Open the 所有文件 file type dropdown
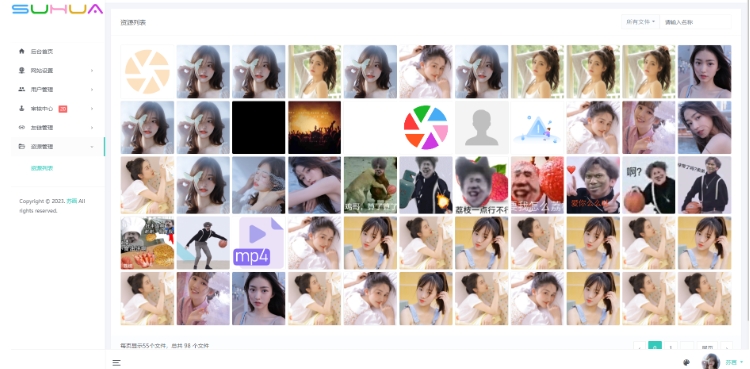The width and height of the screenshot is (750, 369). [640, 22]
